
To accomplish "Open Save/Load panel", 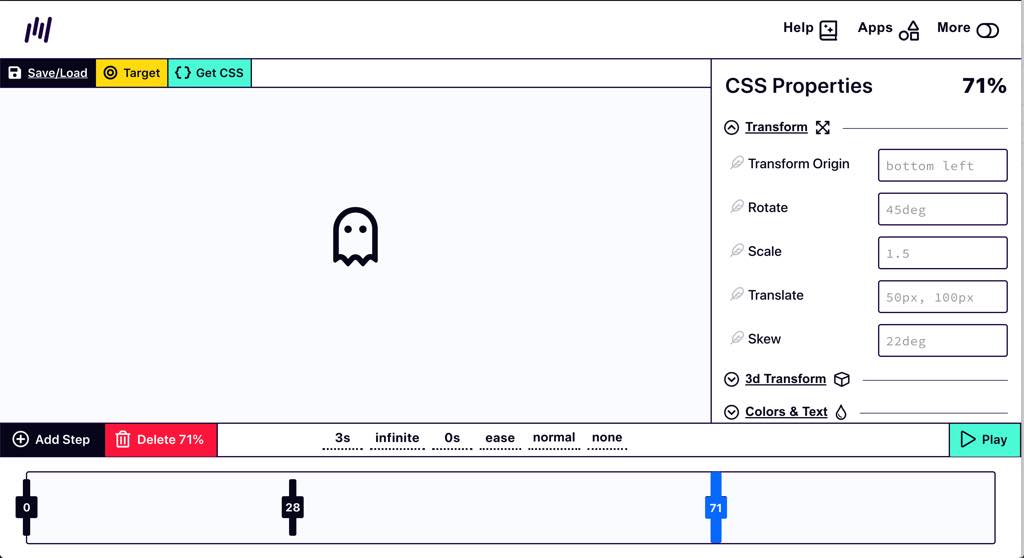I will (48, 73).
